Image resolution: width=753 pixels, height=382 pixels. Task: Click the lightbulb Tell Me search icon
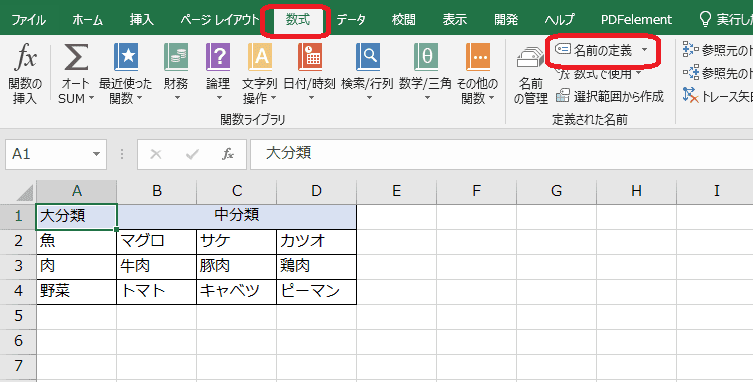coord(705,19)
